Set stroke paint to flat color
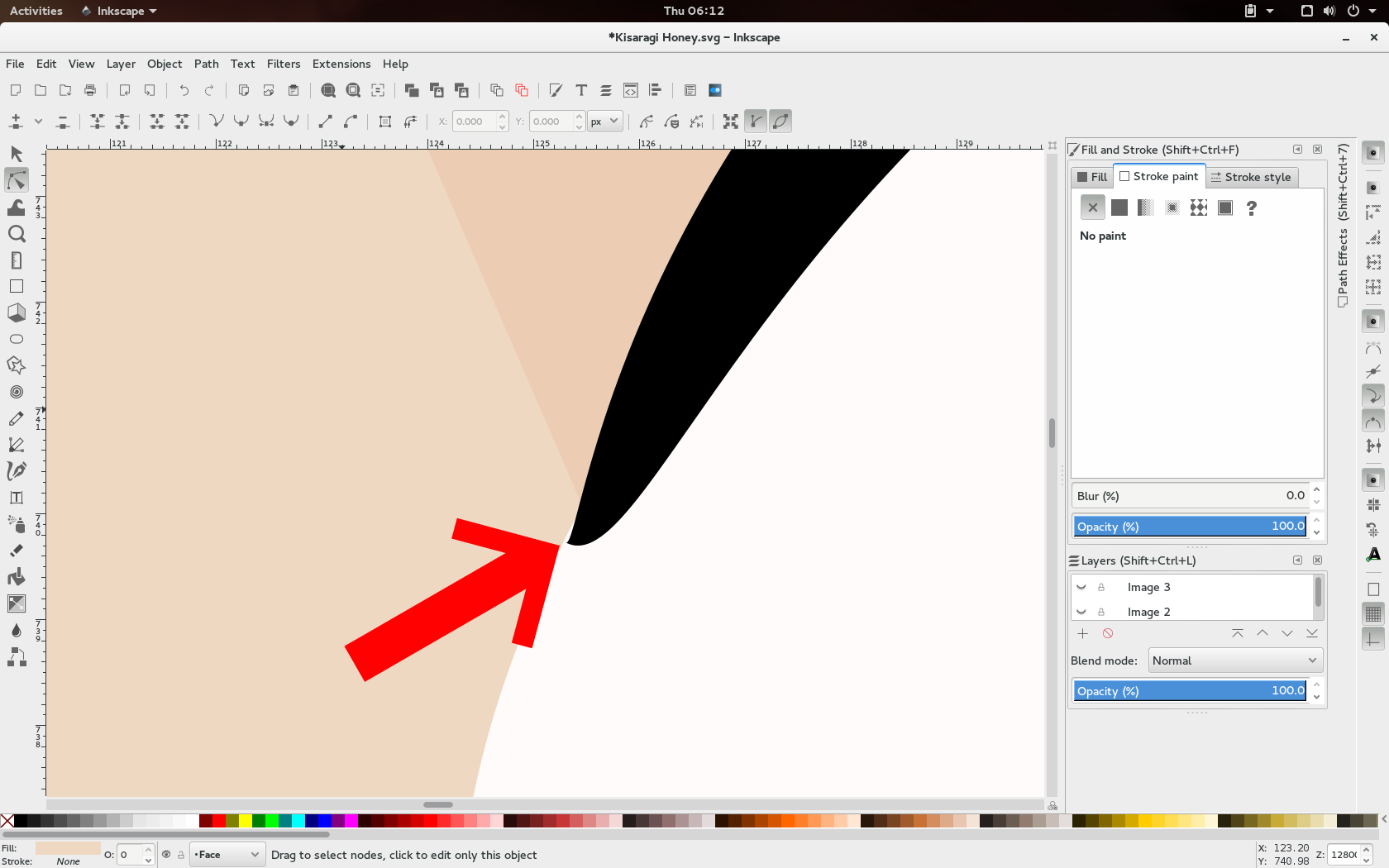The height and width of the screenshot is (868, 1389). (1119, 207)
